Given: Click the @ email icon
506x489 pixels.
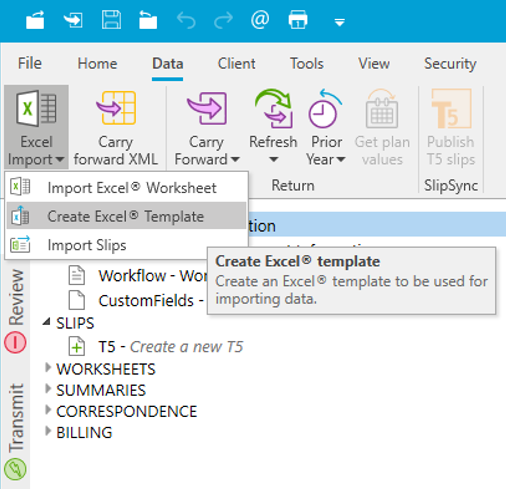Looking at the screenshot, I should [260, 20].
